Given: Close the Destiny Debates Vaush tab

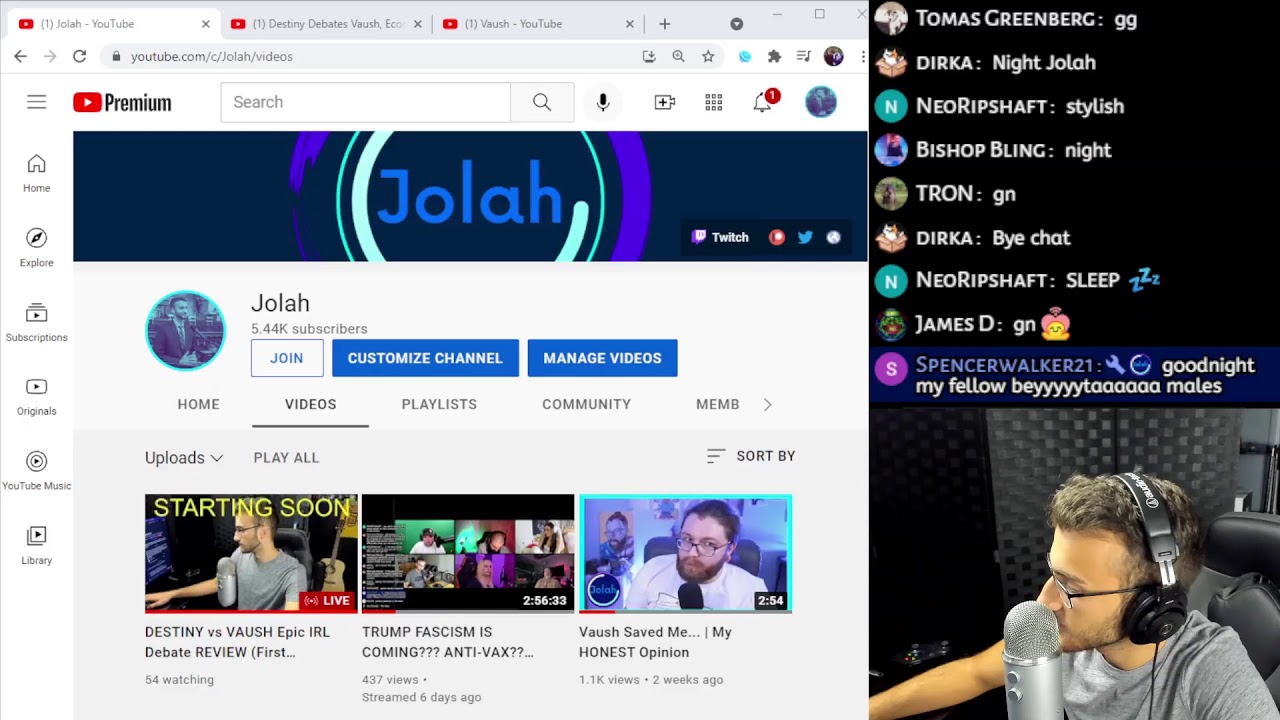Looking at the screenshot, I should [418, 24].
